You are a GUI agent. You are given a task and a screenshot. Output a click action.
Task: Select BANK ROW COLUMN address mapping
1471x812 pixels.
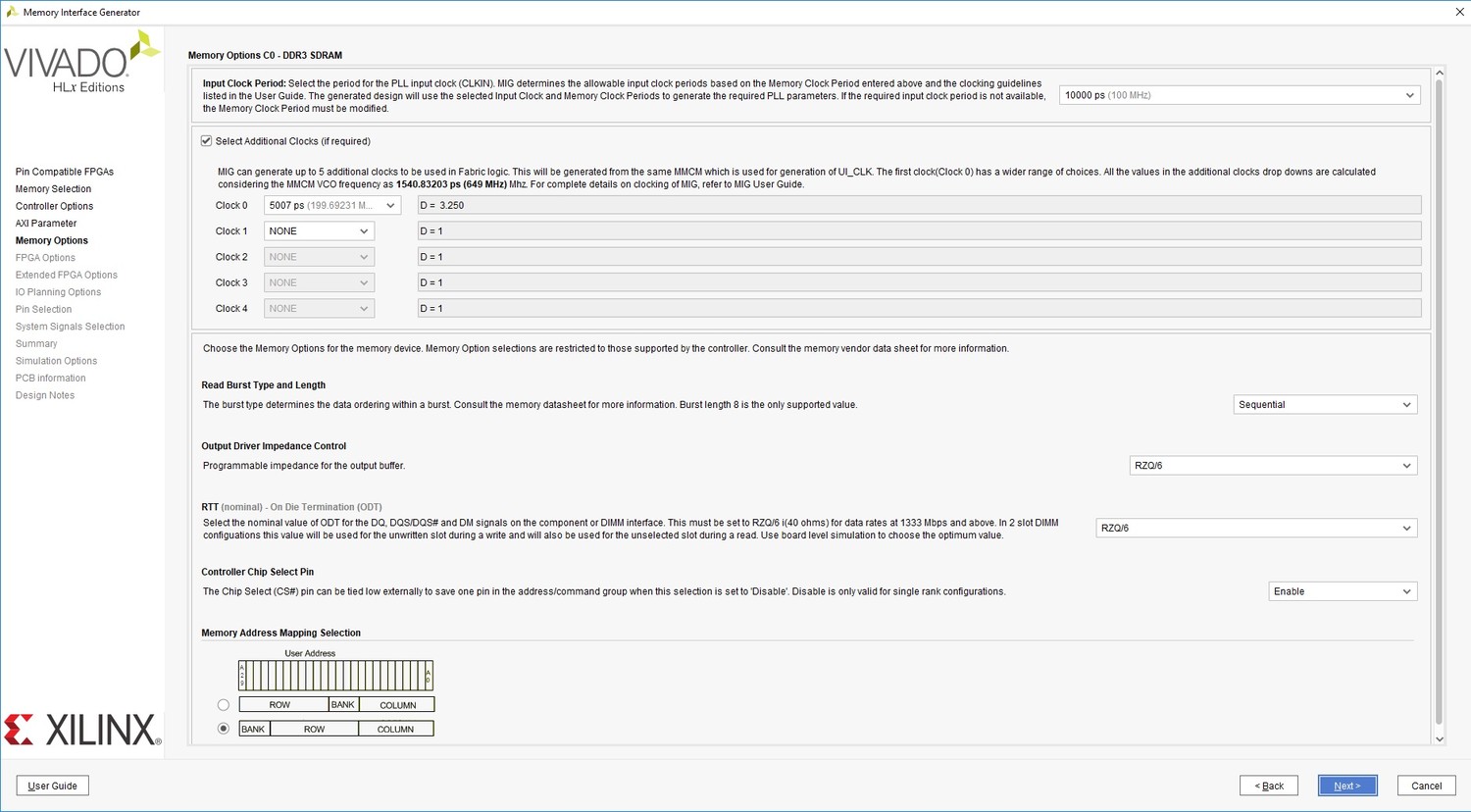[224, 729]
